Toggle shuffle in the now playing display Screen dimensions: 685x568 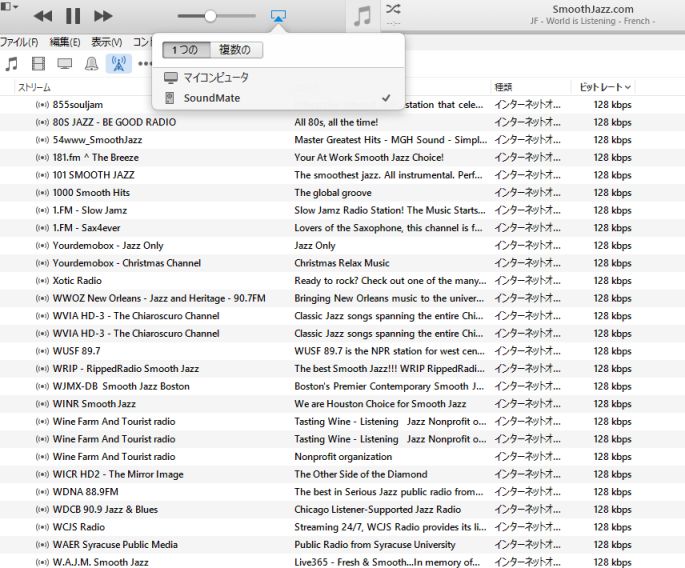[393, 9]
